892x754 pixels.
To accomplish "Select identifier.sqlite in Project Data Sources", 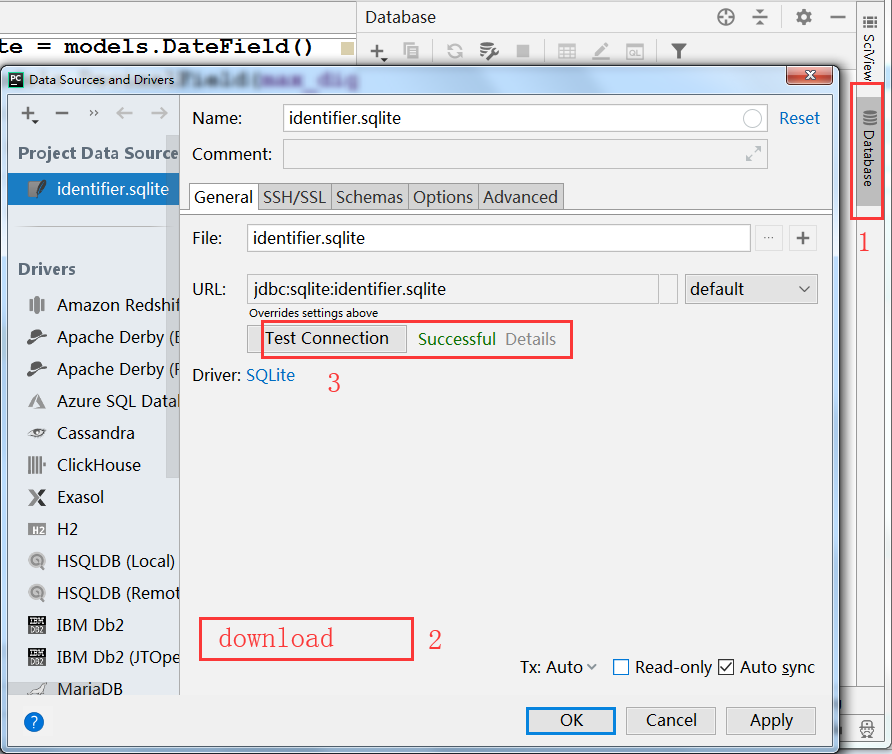I will (x=93, y=189).
